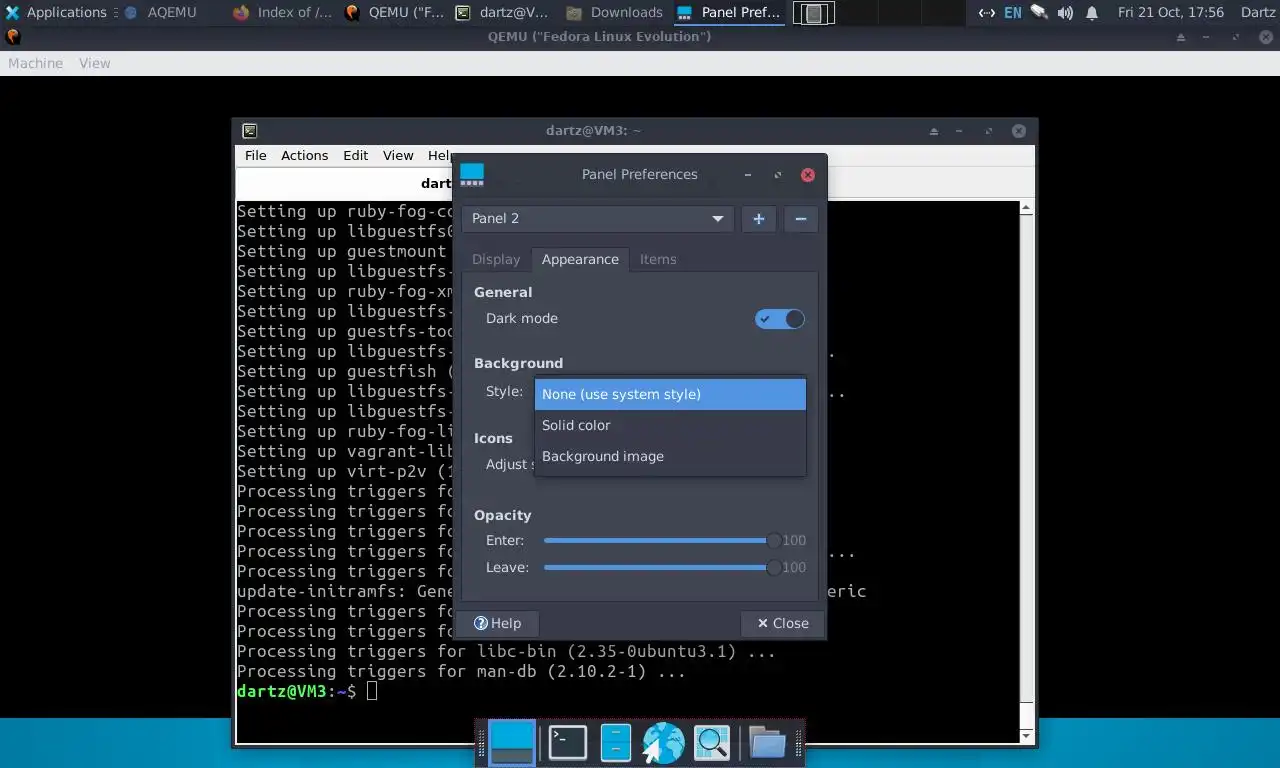Click the clock showing Fri 21 Oct, 17:56
This screenshot has height=768, width=1280.
tap(1171, 13)
